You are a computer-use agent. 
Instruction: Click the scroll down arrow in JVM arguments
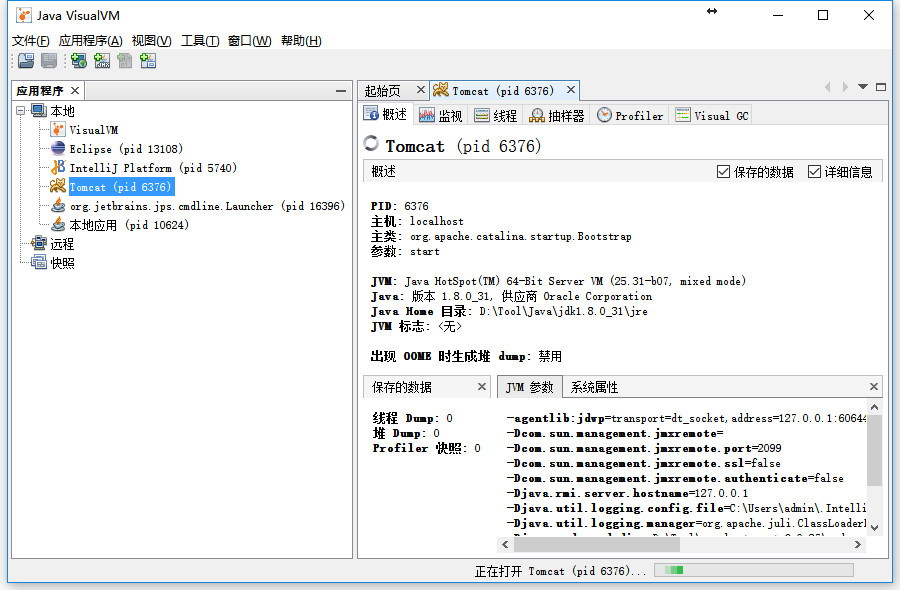click(x=874, y=527)
